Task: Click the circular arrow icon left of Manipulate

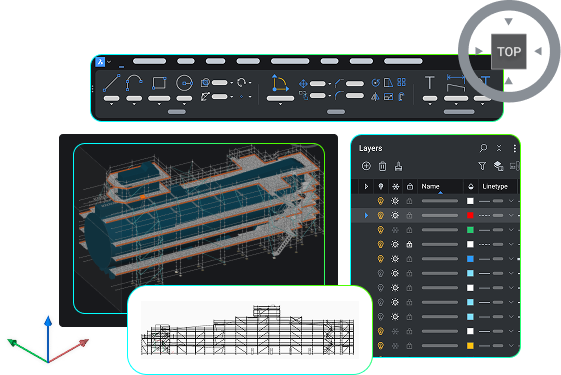Action: click(242, 83)
